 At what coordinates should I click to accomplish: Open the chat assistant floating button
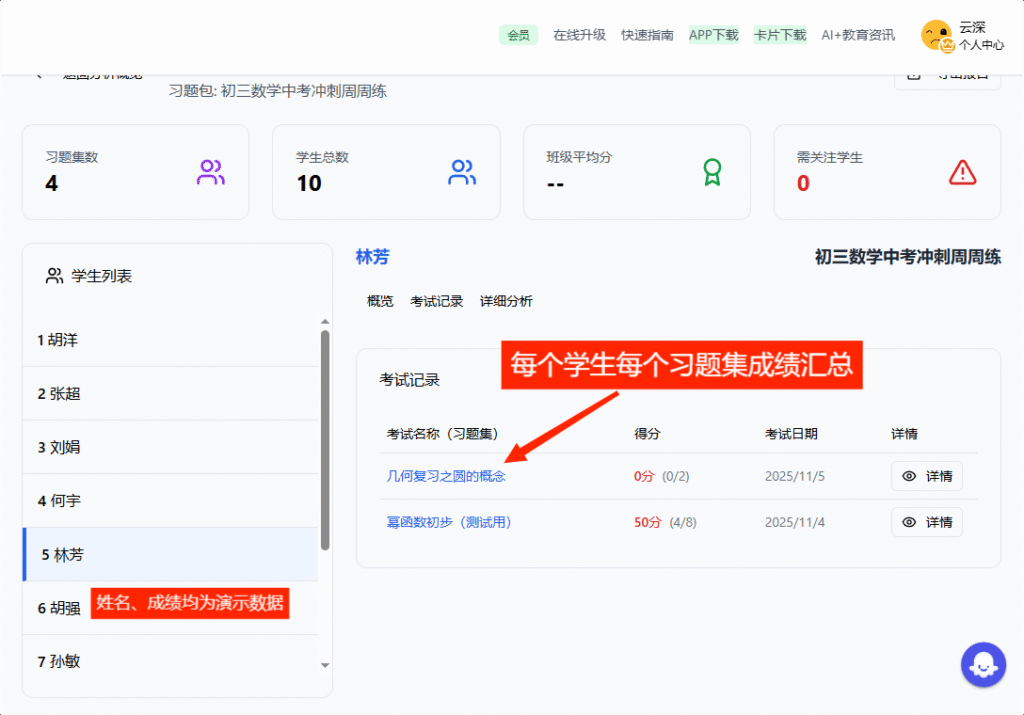pyautogui.click(x=982, y=664)
